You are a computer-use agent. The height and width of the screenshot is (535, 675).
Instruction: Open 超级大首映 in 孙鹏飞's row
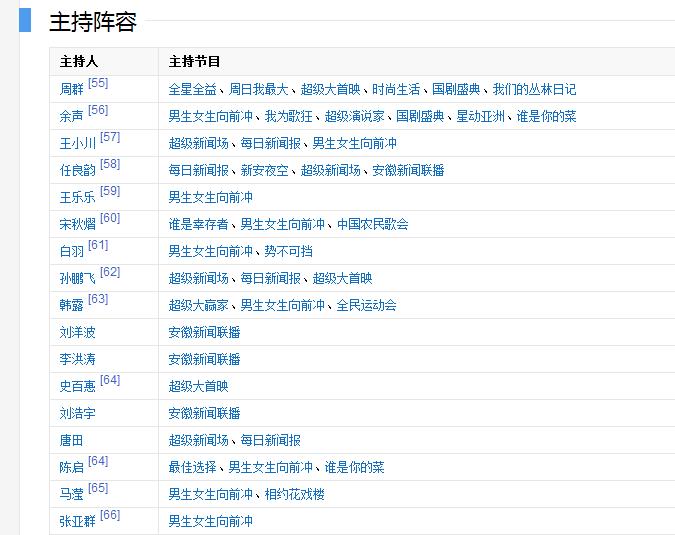[342, 278]
